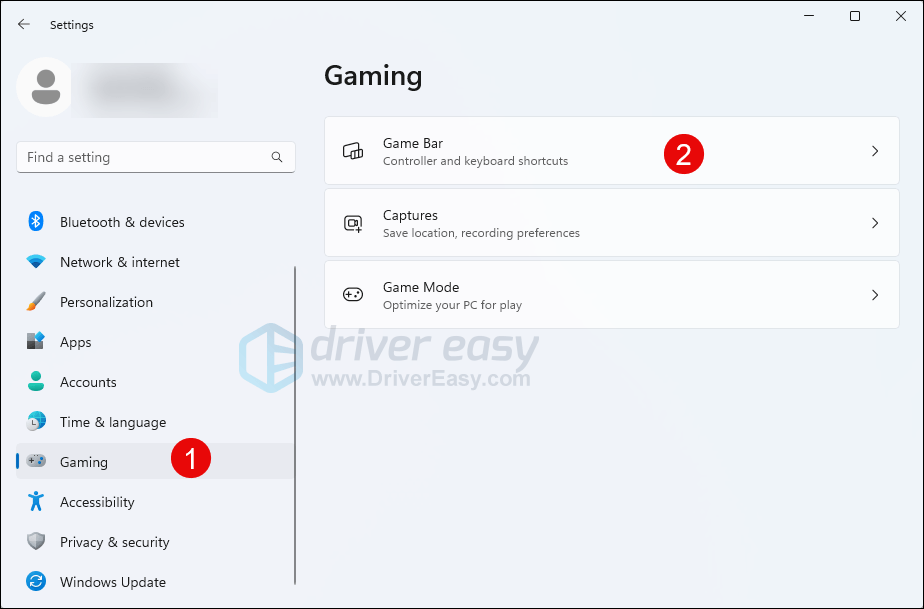The height and width of the screenshot is (609, 924).
Task: Go back using the back arrow
Action: (x=24, y=24)
